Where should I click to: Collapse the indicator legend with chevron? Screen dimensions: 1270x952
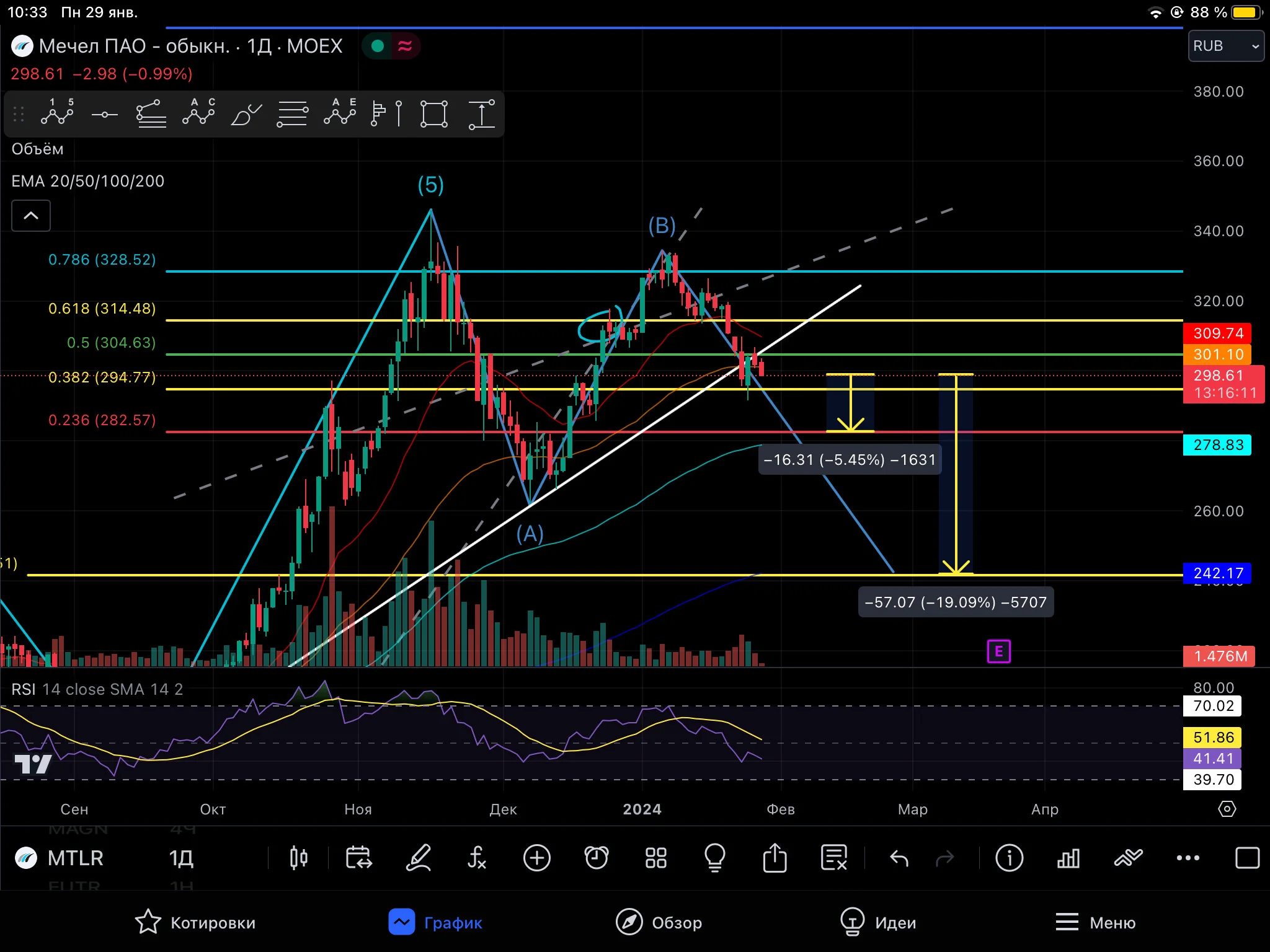pos(31,216)
